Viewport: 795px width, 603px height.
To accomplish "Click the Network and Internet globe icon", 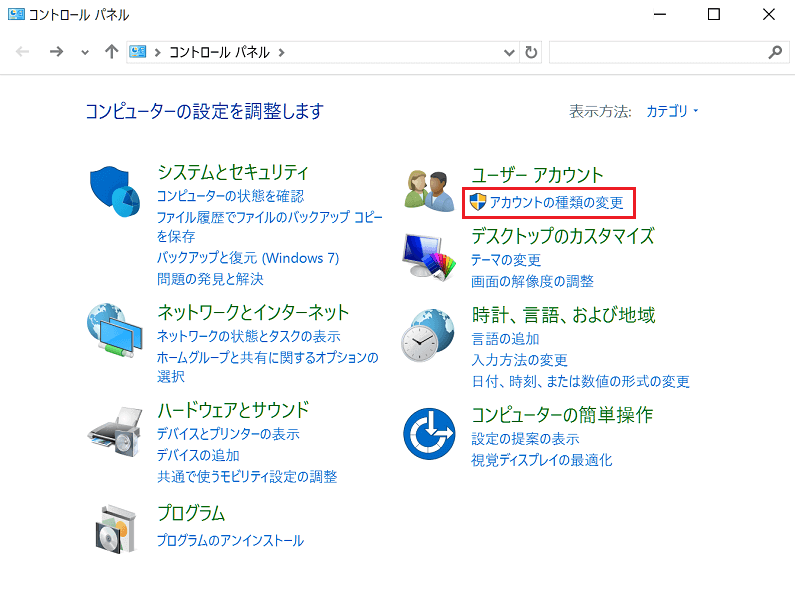I will pos(114,331).
